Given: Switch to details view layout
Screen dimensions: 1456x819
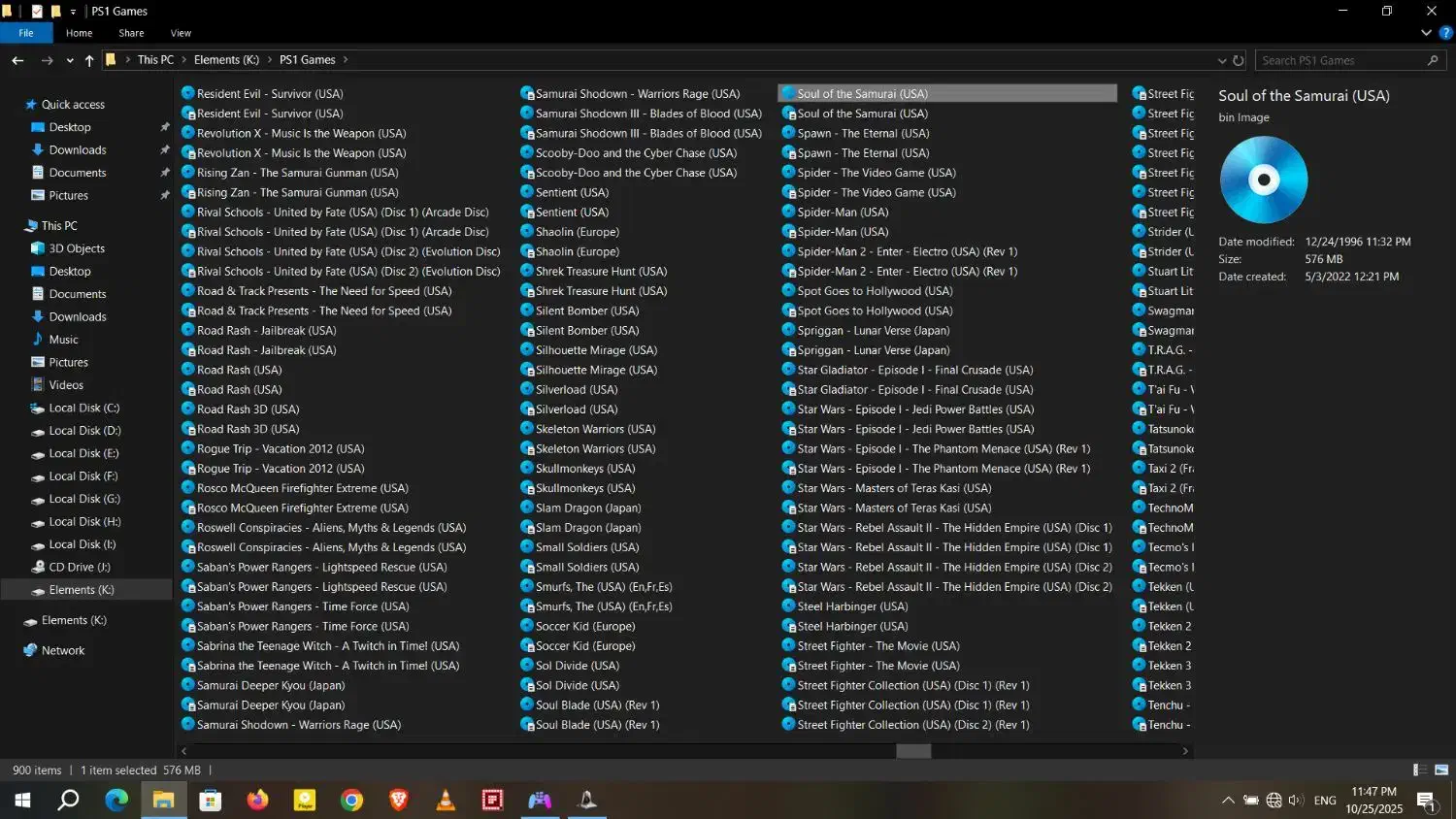Looking at the screenshot, I should click(x=1419, y=770).
